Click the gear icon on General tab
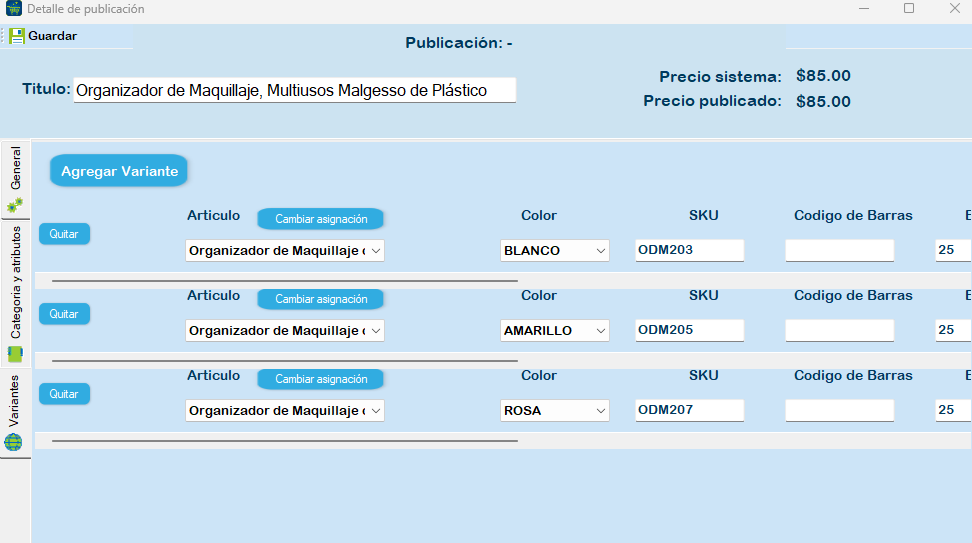Image resolution: width=972 pixels, height=543 pixels. [15, 205]
